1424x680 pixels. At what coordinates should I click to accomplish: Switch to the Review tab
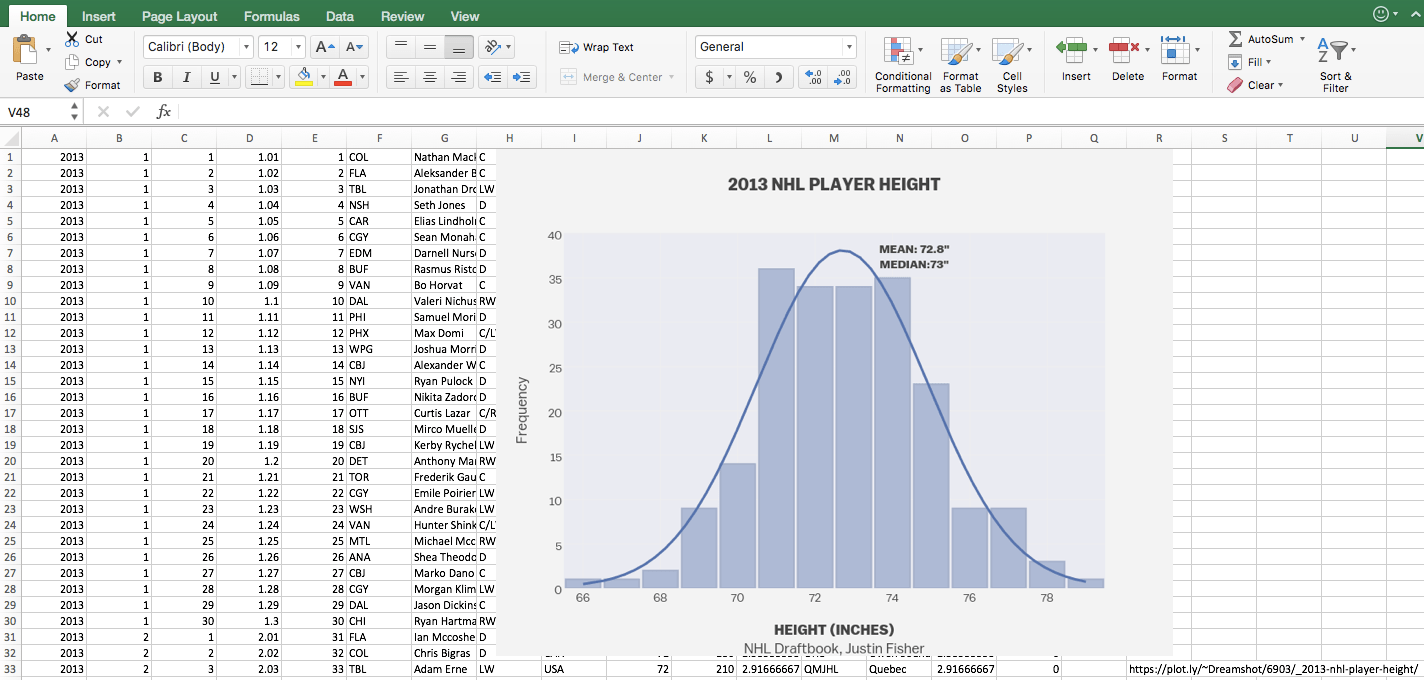pyautogui.click(x=402, y=16)
